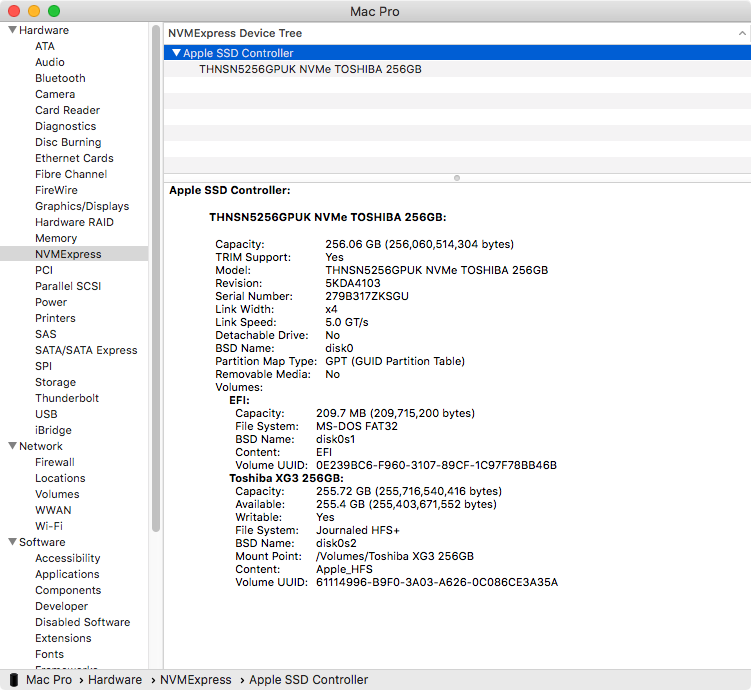Click the link speed value 5.0 GT/s
This screenshot has width=751, height=690.
pos(347,322)
